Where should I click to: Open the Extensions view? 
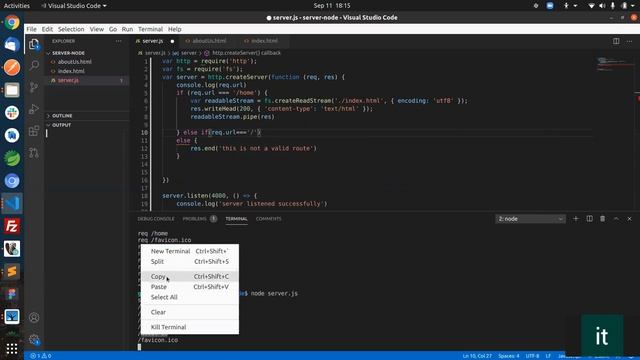point(34,131)
